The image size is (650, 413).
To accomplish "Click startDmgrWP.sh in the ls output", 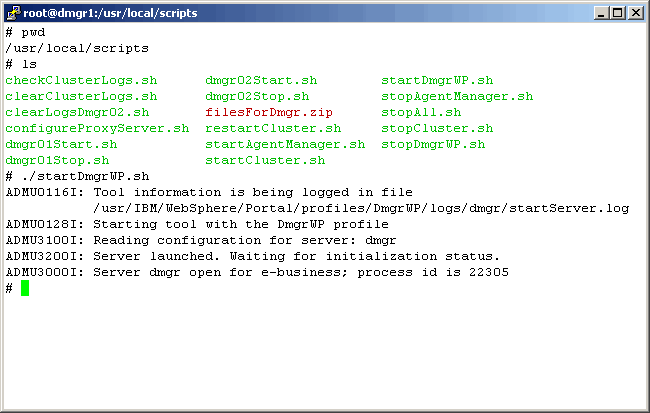I will (437, 80).
